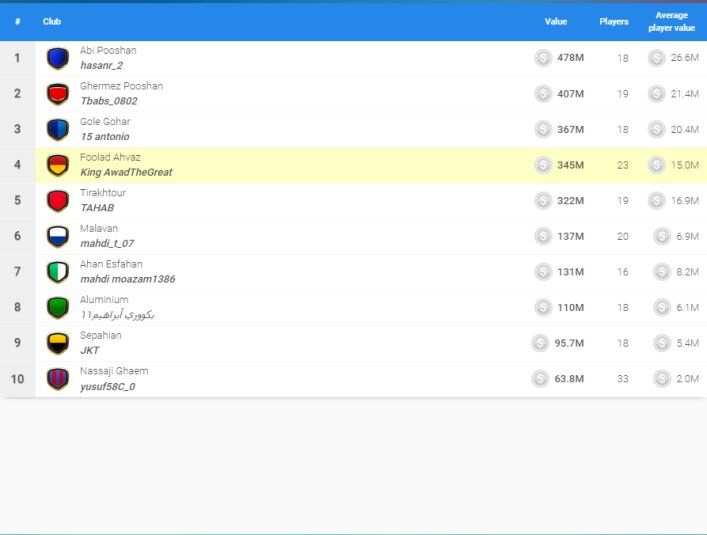Click the Club column header

click(51, 21)
